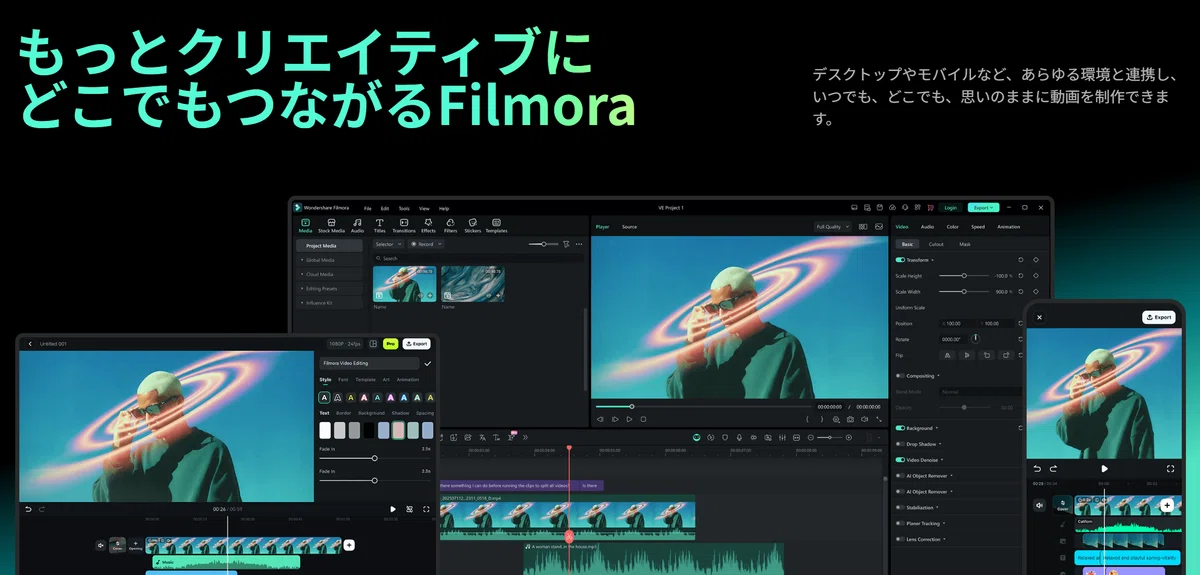Screen dimensions: 1200x575
Task: Pick the white text color swatch on tablet
Action: [325, 430]
